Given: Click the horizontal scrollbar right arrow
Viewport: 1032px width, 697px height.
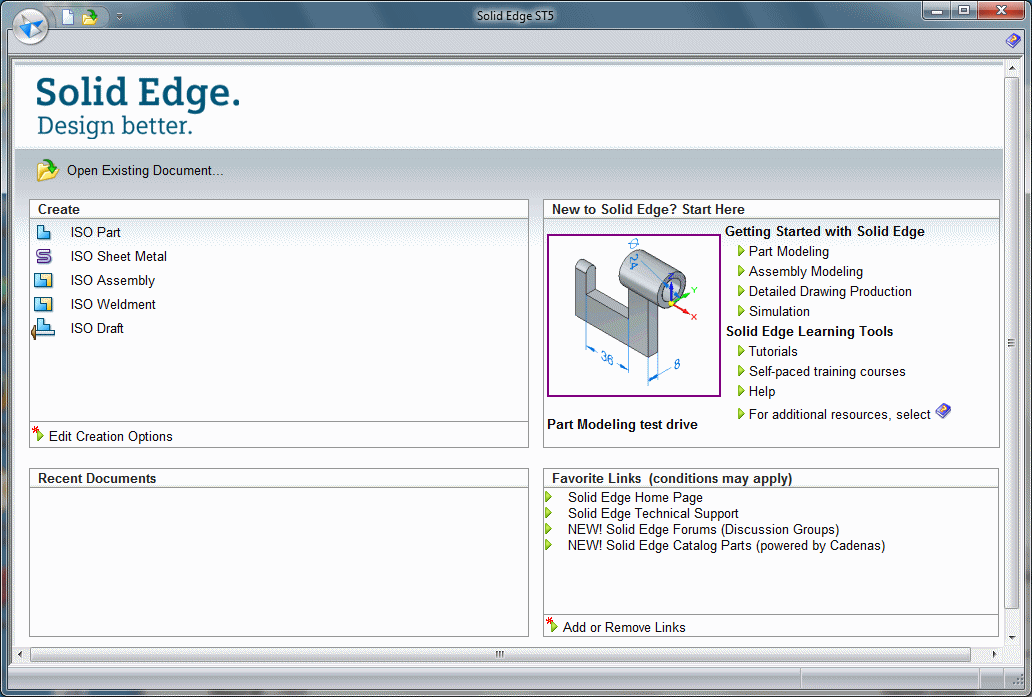Looking at the screenshot, I should pyautogui.click(x=994, y=654).
